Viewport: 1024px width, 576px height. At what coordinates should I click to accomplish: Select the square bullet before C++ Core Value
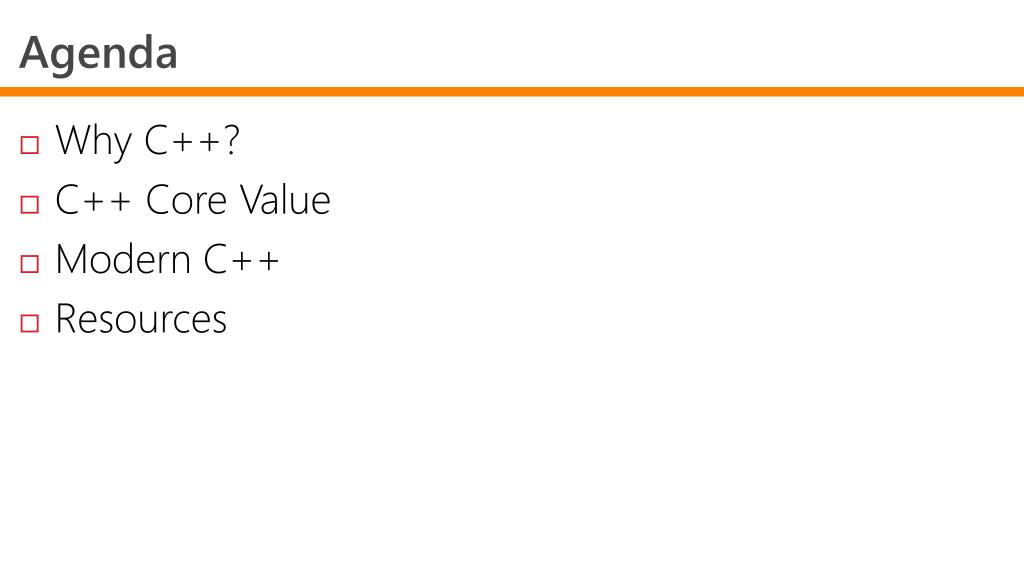(29, 204)
